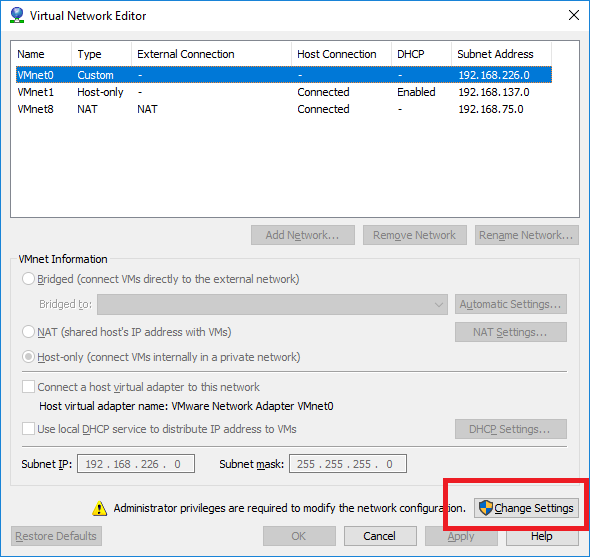Screen dimensions: 590x557
Task: Enable Use local DHCP service checkbox
Action: pos(28,429)
